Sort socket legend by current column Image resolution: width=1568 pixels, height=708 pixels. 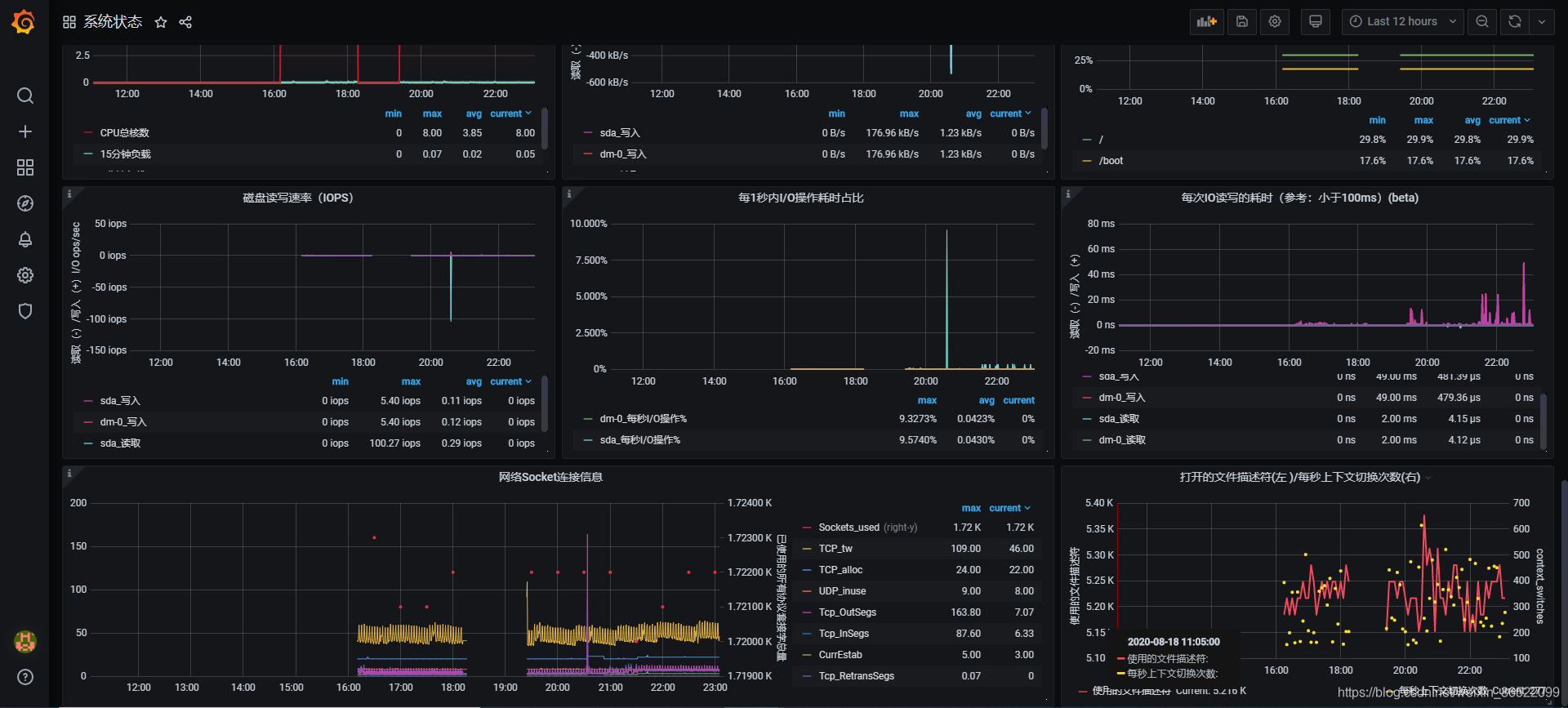(1009, 508)
